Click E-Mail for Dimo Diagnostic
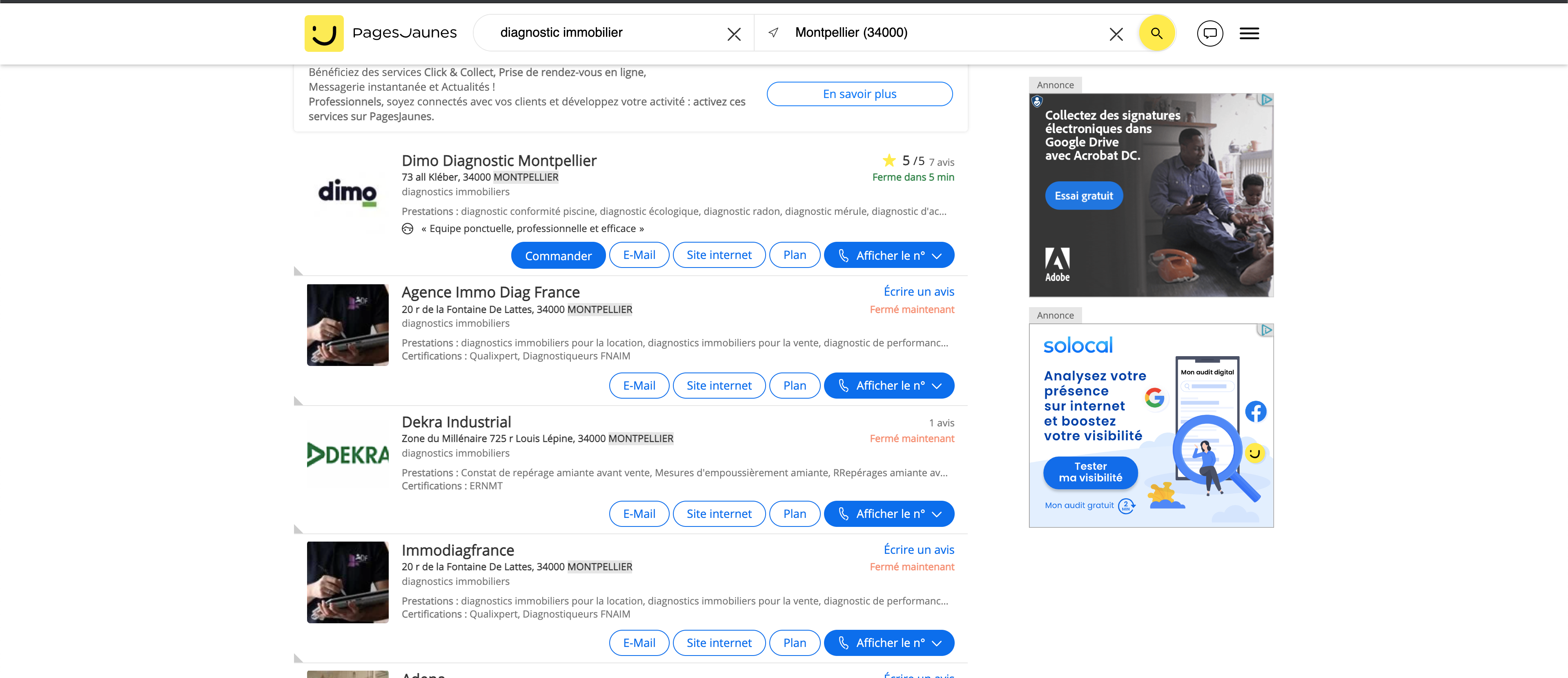Viewport: 1568px width, 678px height. pyautogui.click(x=639, y=255)
